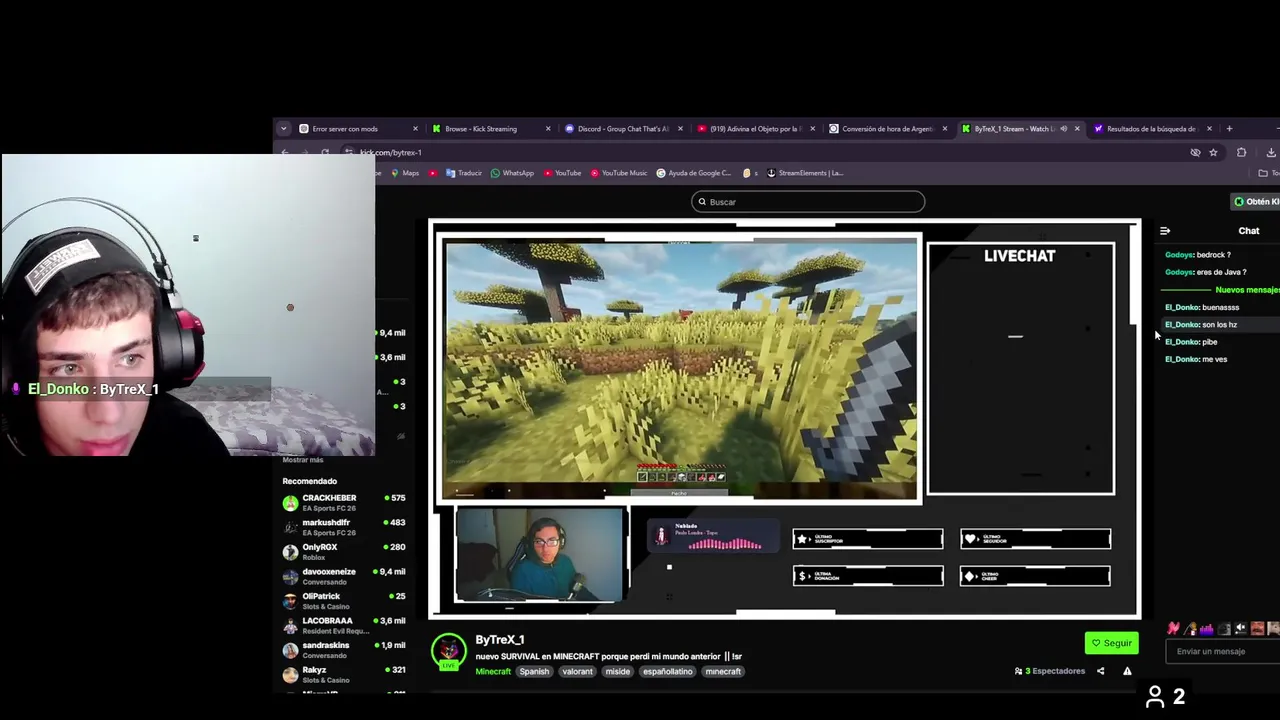Image resolution: width=1280 pixels, height=720 pixels.
Task: Open the Rakyz recommended channel
Action: 344,674
